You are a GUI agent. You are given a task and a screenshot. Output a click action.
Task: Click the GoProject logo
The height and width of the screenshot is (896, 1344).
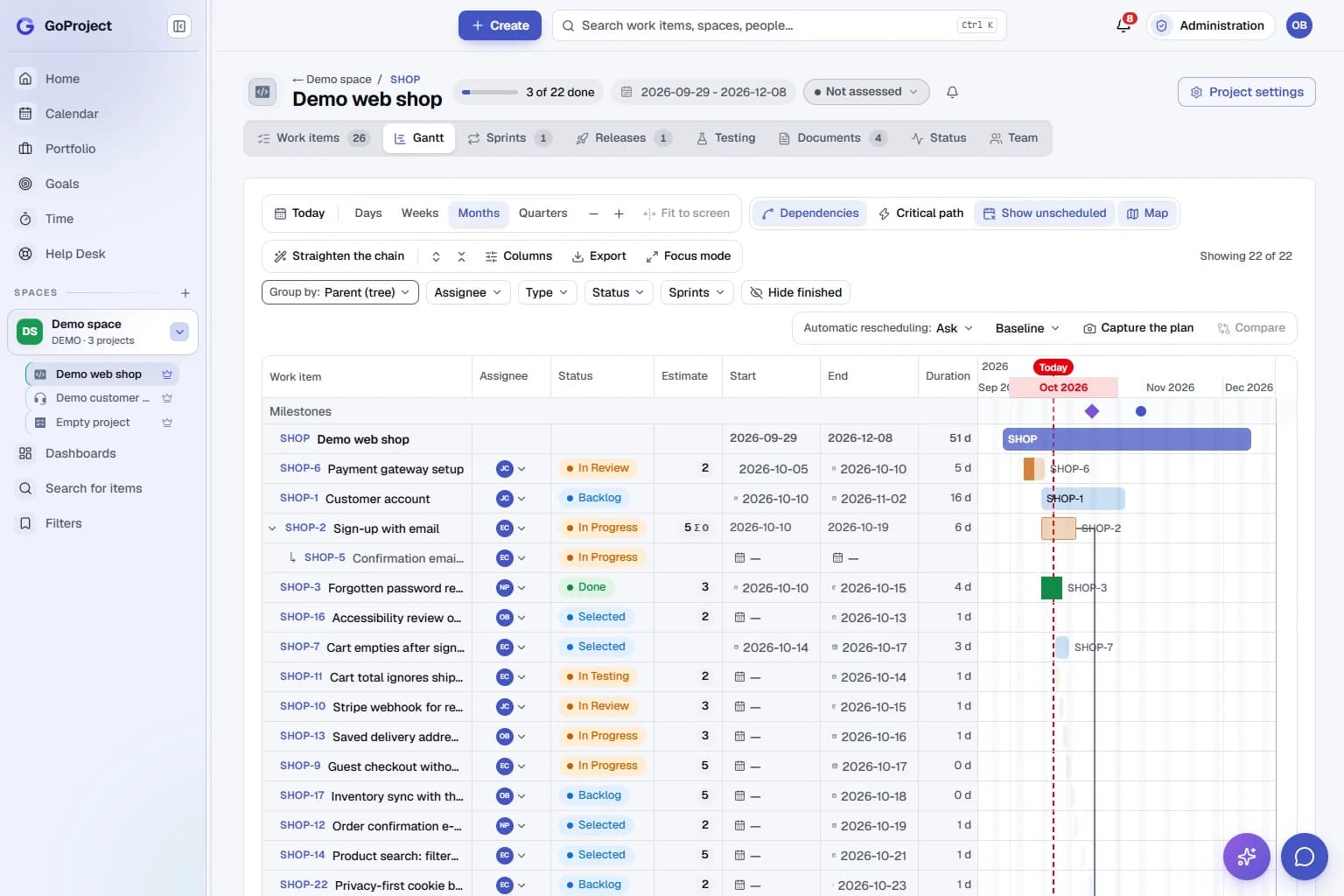click(65, 26)
